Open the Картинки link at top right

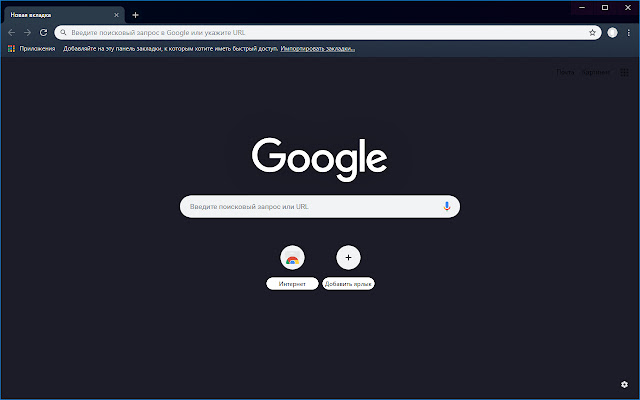[596, 72]
